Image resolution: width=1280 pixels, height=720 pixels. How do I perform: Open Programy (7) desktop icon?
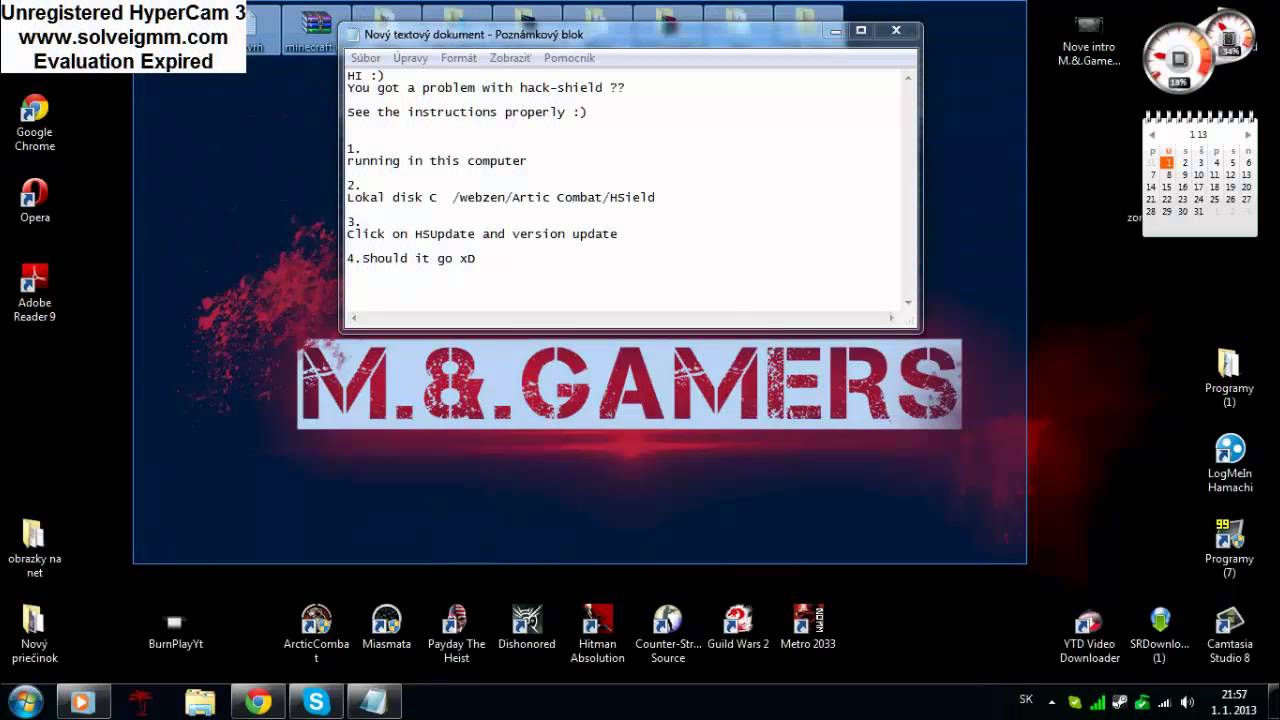point(1229,548)
